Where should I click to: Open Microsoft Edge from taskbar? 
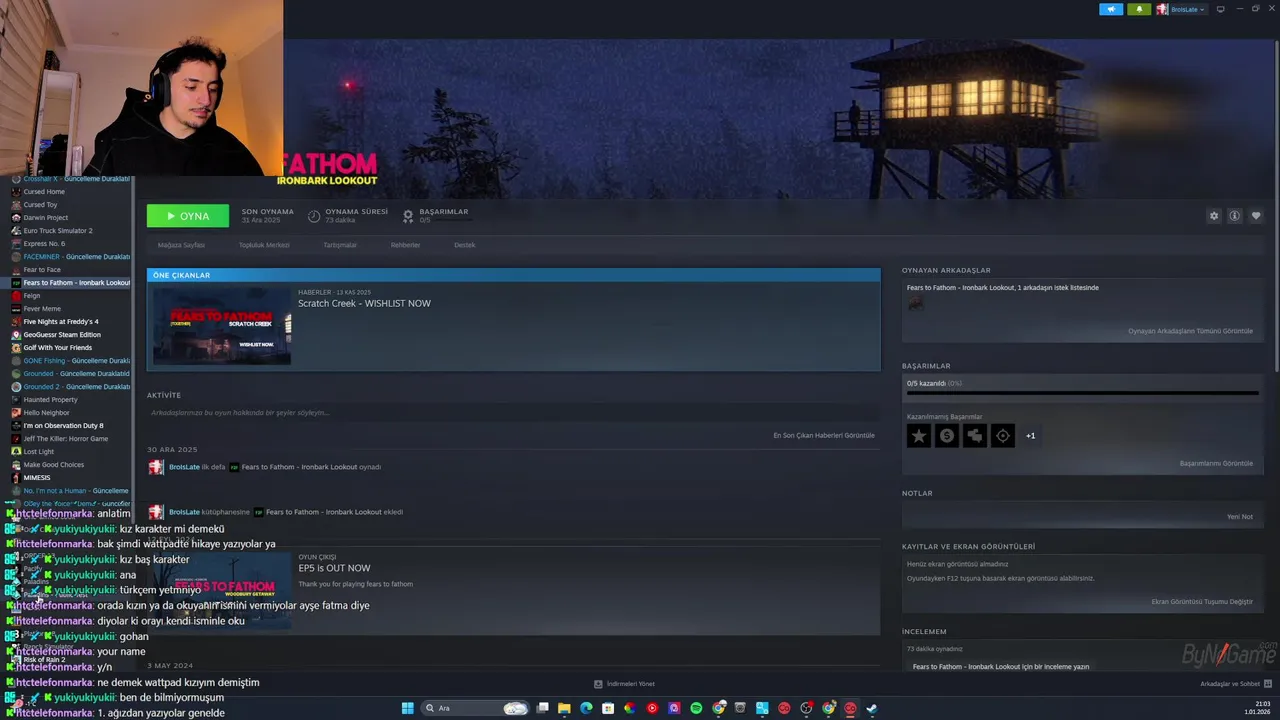point(586,708)
